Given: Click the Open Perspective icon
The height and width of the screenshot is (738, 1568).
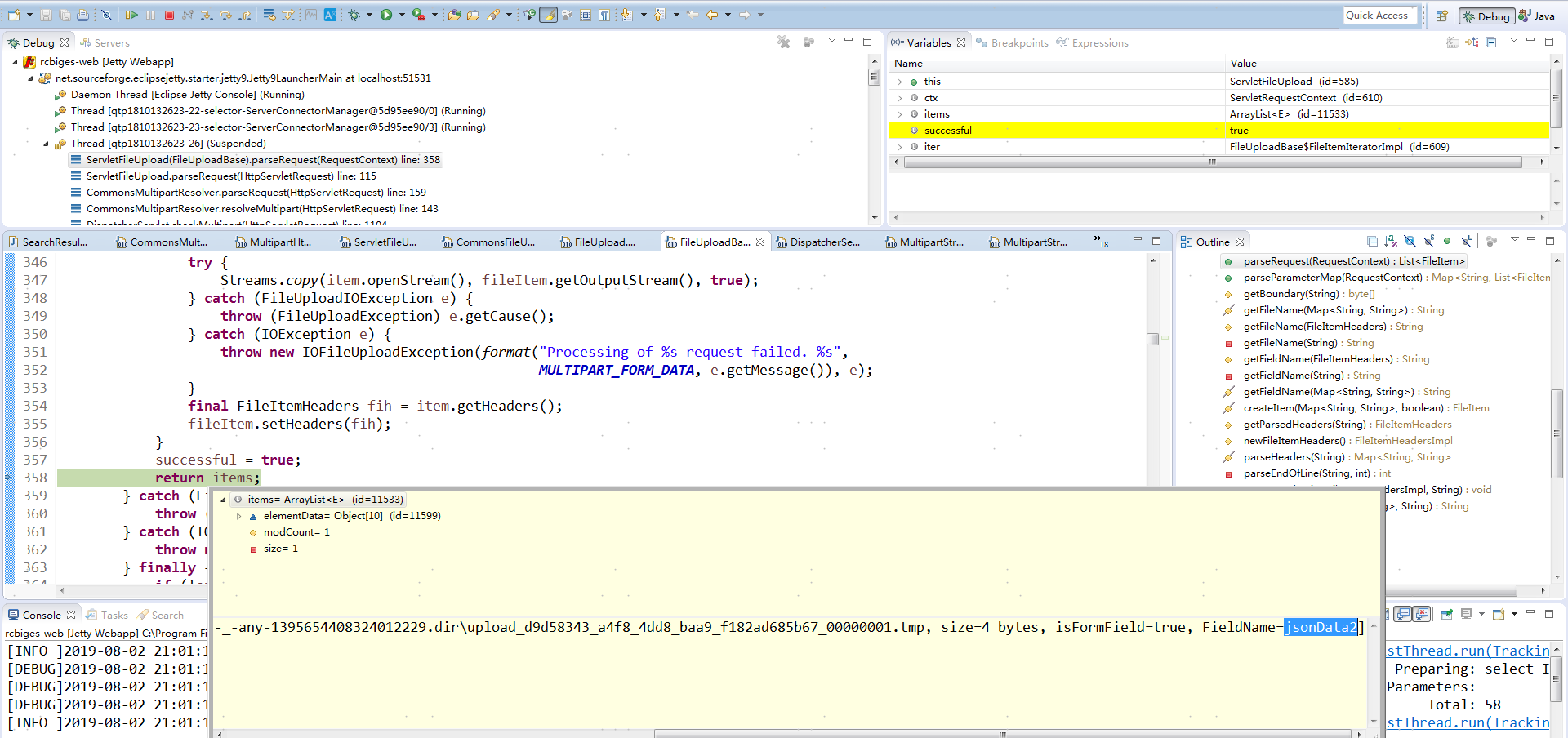Looking at the screenshot, I should (1442, 16).
